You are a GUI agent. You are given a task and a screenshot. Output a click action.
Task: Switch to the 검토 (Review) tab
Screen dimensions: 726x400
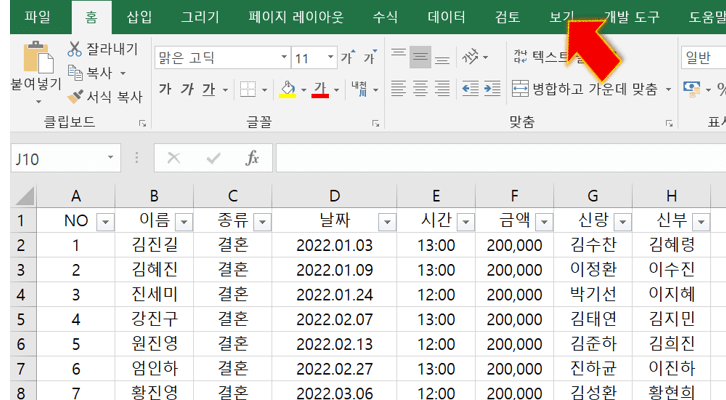[x=507, y=17]
